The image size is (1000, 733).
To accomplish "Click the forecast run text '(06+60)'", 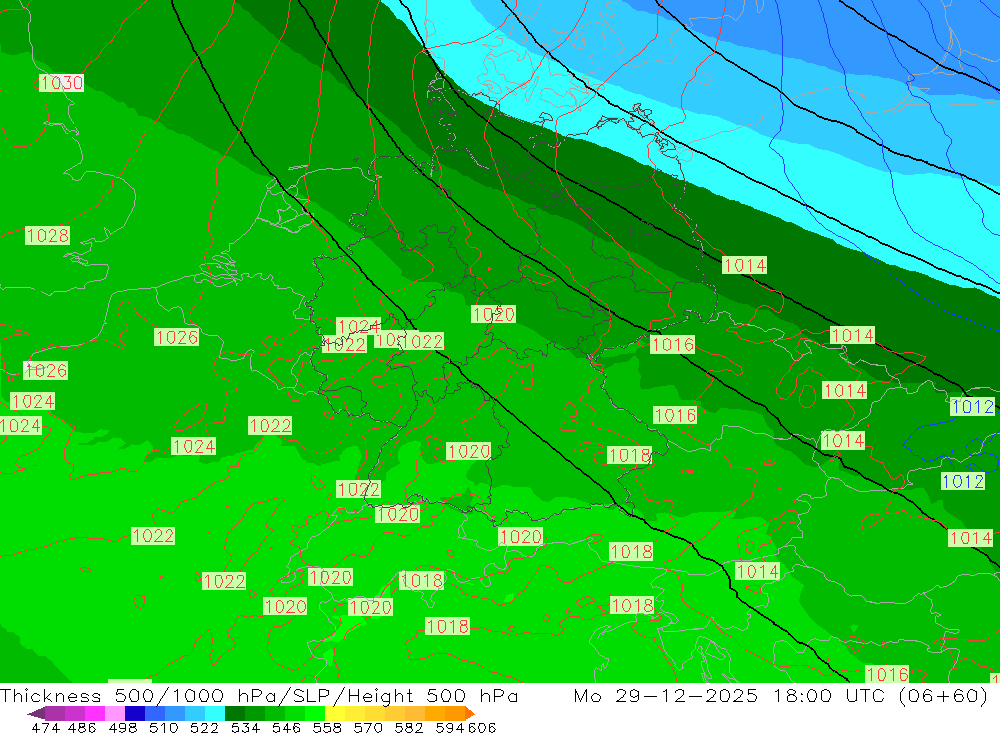I will [x=943, y=695].
